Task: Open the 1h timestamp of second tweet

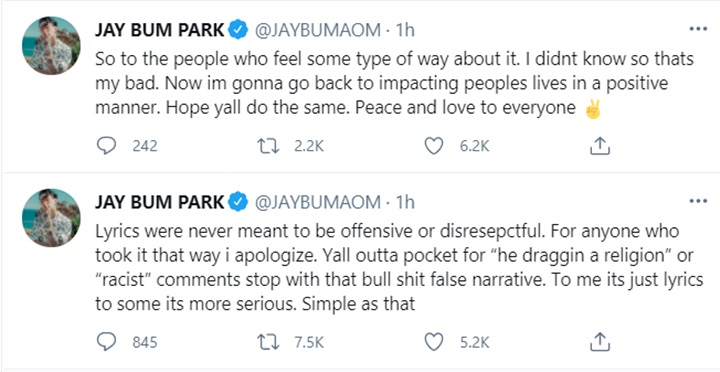Action: [x=405, y=203]
